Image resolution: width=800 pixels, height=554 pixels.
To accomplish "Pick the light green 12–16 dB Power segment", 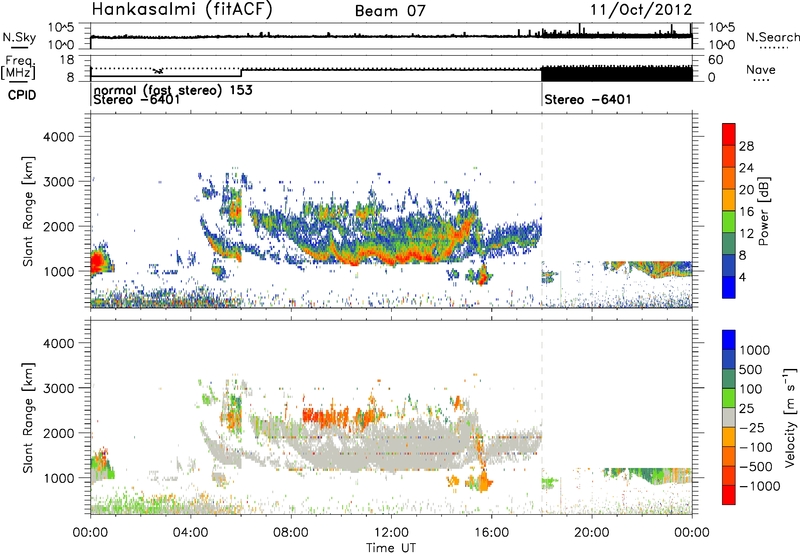I will [x=729, y=222].
